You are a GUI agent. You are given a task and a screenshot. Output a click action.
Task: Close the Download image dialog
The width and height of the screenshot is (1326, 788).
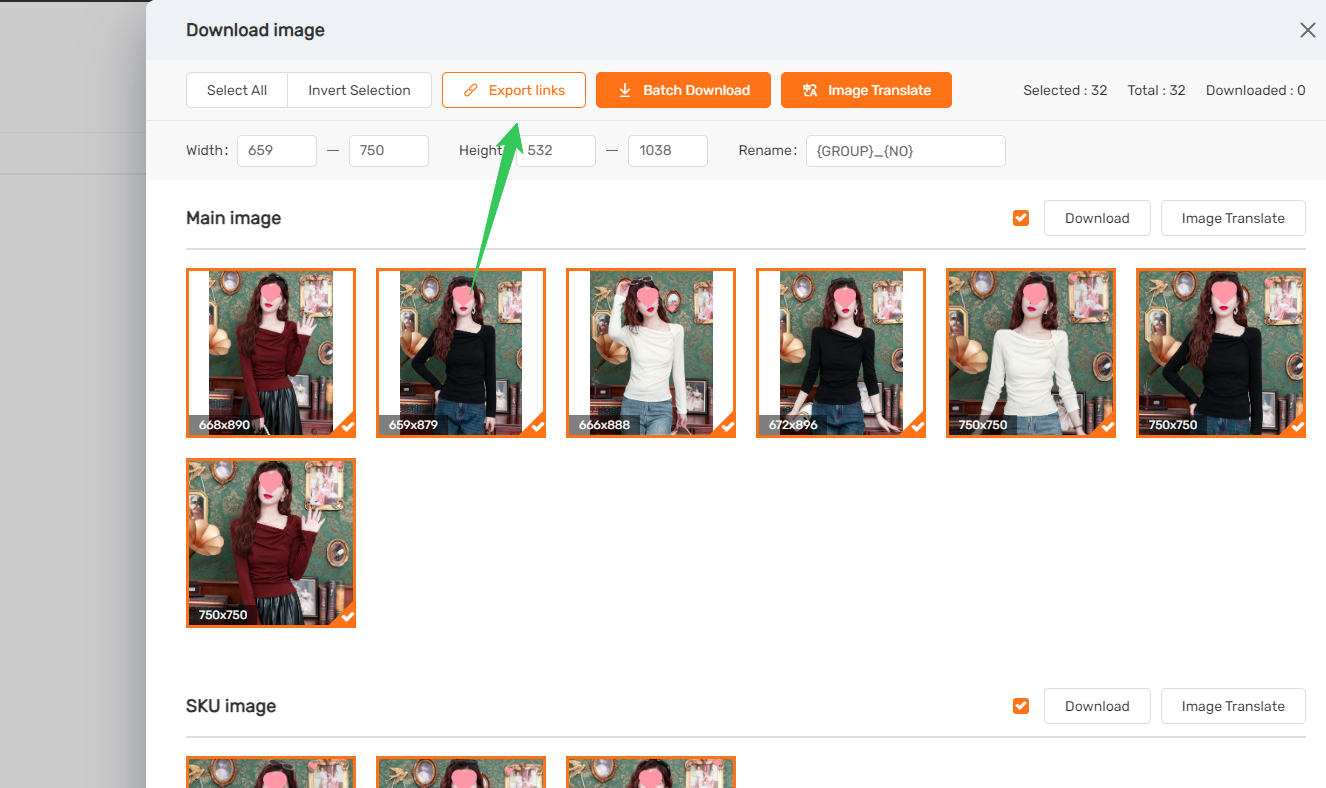[1307, 30]
